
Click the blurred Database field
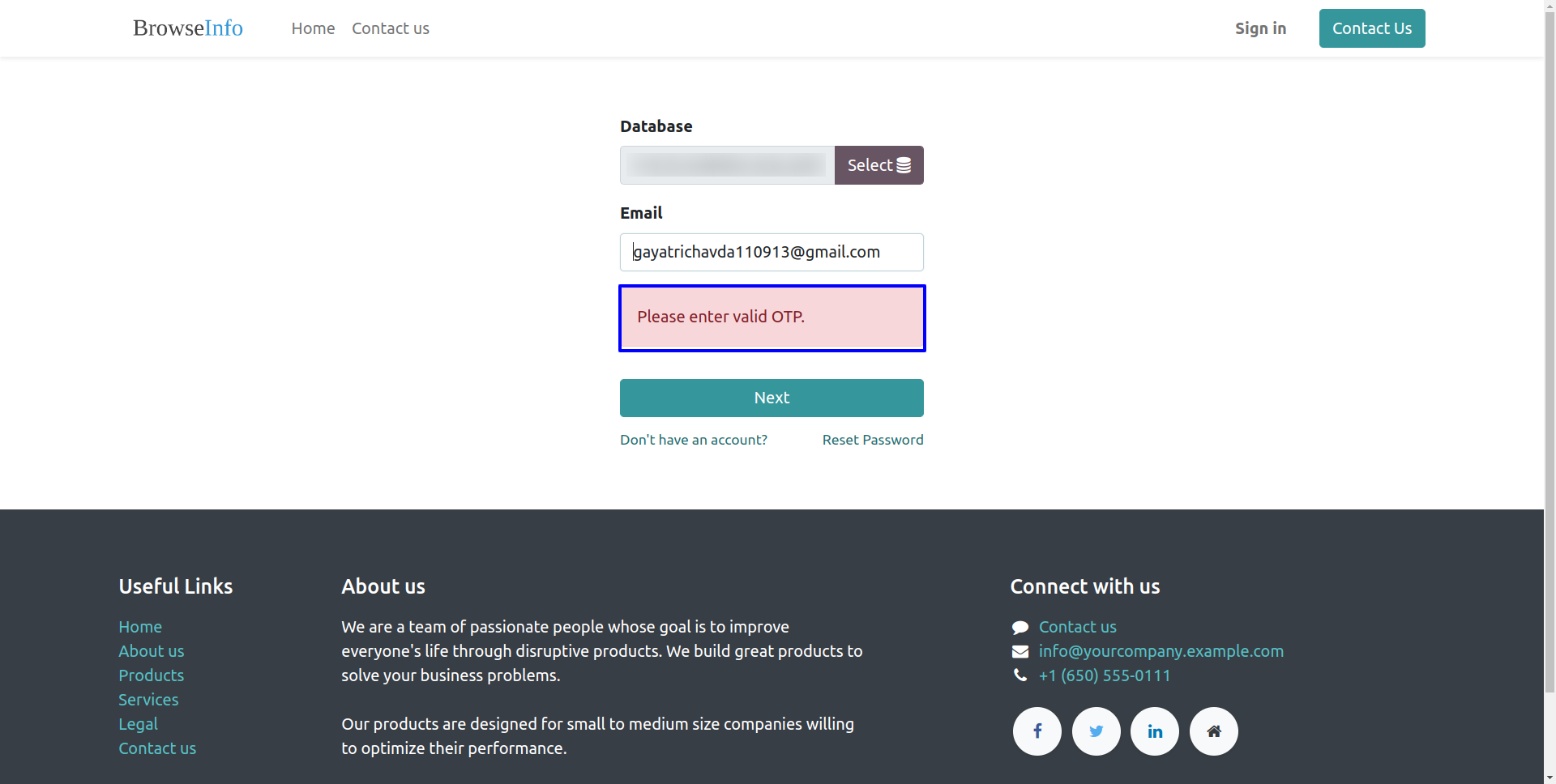pyautogui.click(x=727, y=165)
